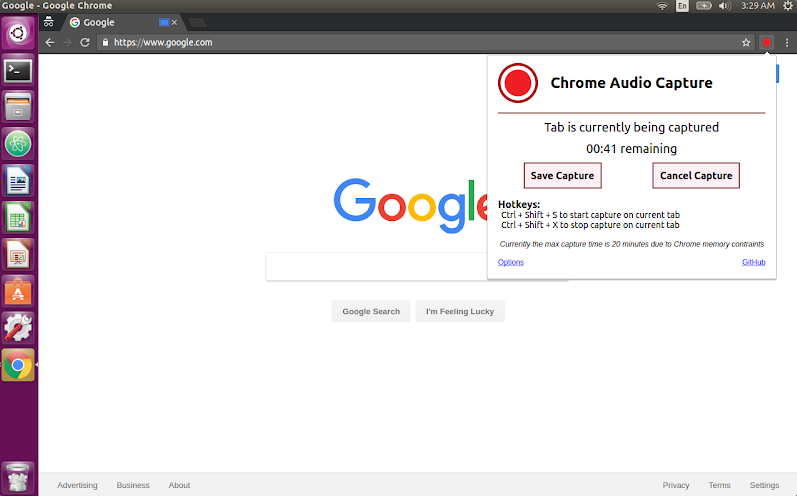Open LibreOffice Calc from the dock
The height and width of the screenshot is (496, 797).
[18, 218]
